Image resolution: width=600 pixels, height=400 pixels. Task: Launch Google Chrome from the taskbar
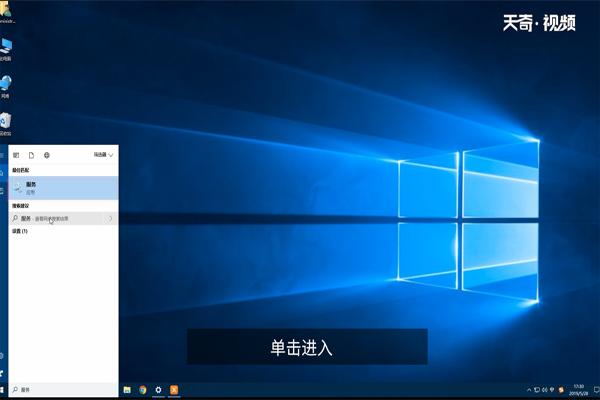tap(143, 390)
